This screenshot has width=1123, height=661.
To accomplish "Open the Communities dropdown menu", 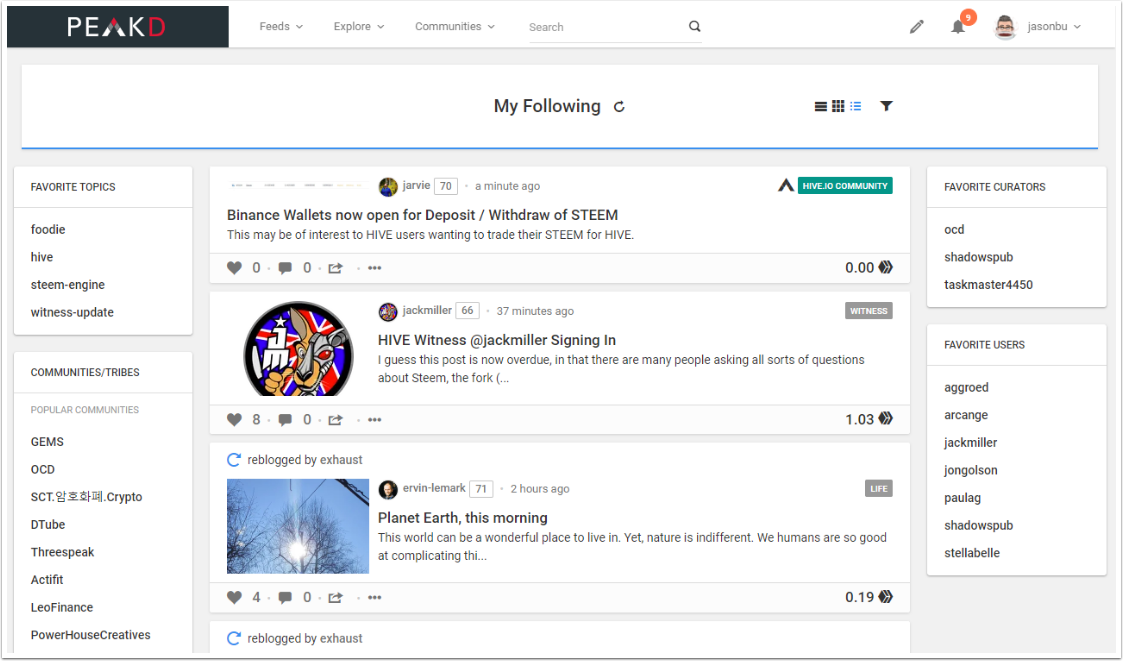I will pos(455,26).
